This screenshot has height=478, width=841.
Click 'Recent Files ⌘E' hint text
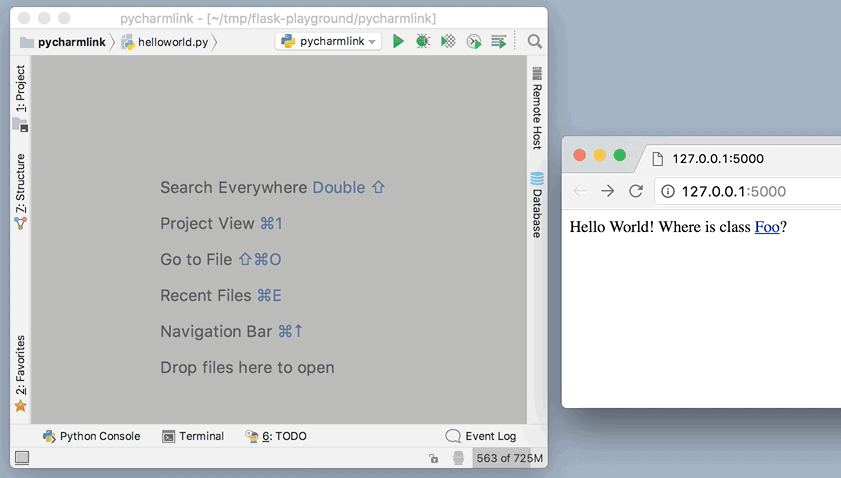point(221,295)
